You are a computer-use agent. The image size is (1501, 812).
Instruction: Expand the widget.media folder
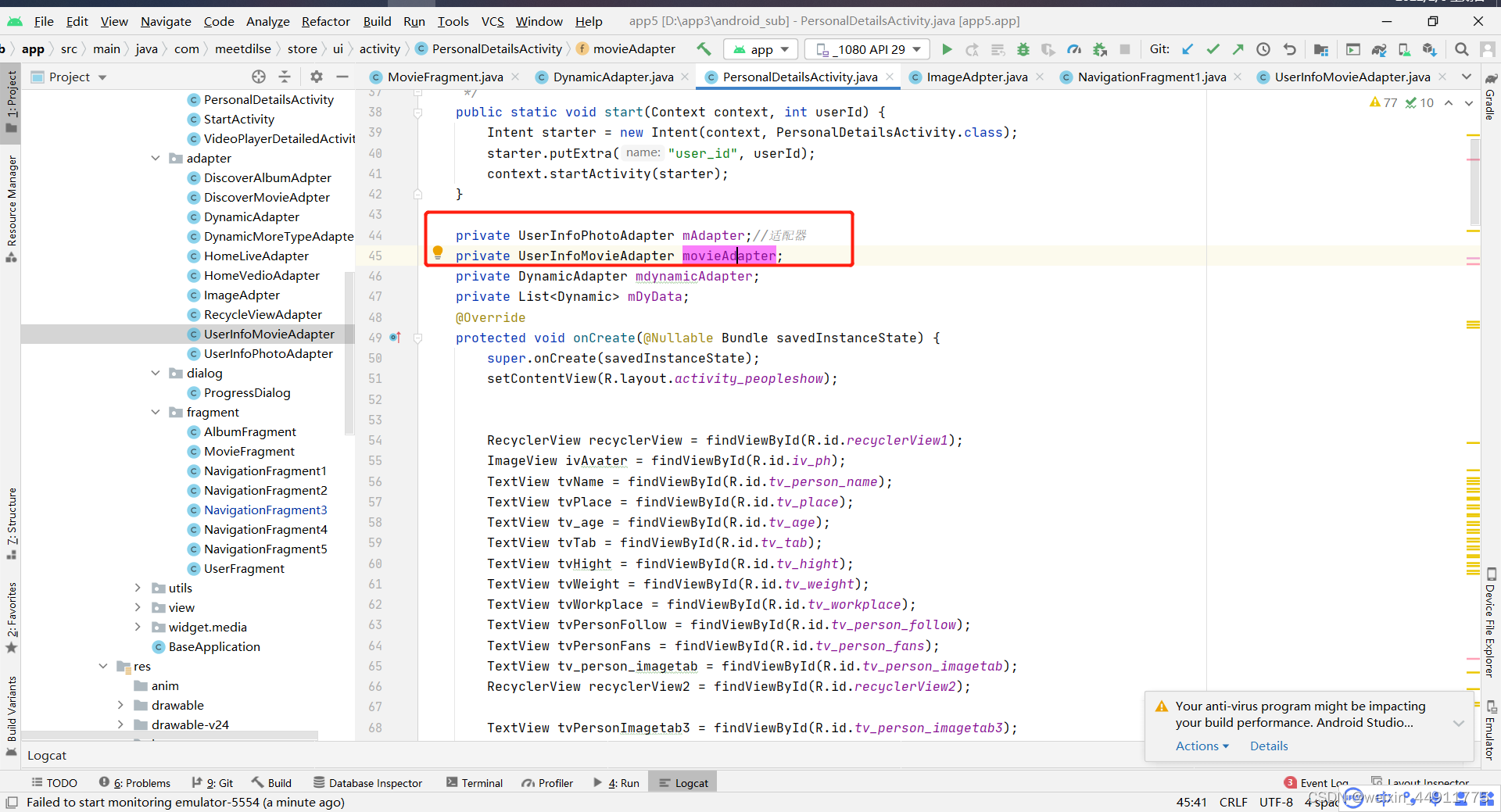click(138, 627)
